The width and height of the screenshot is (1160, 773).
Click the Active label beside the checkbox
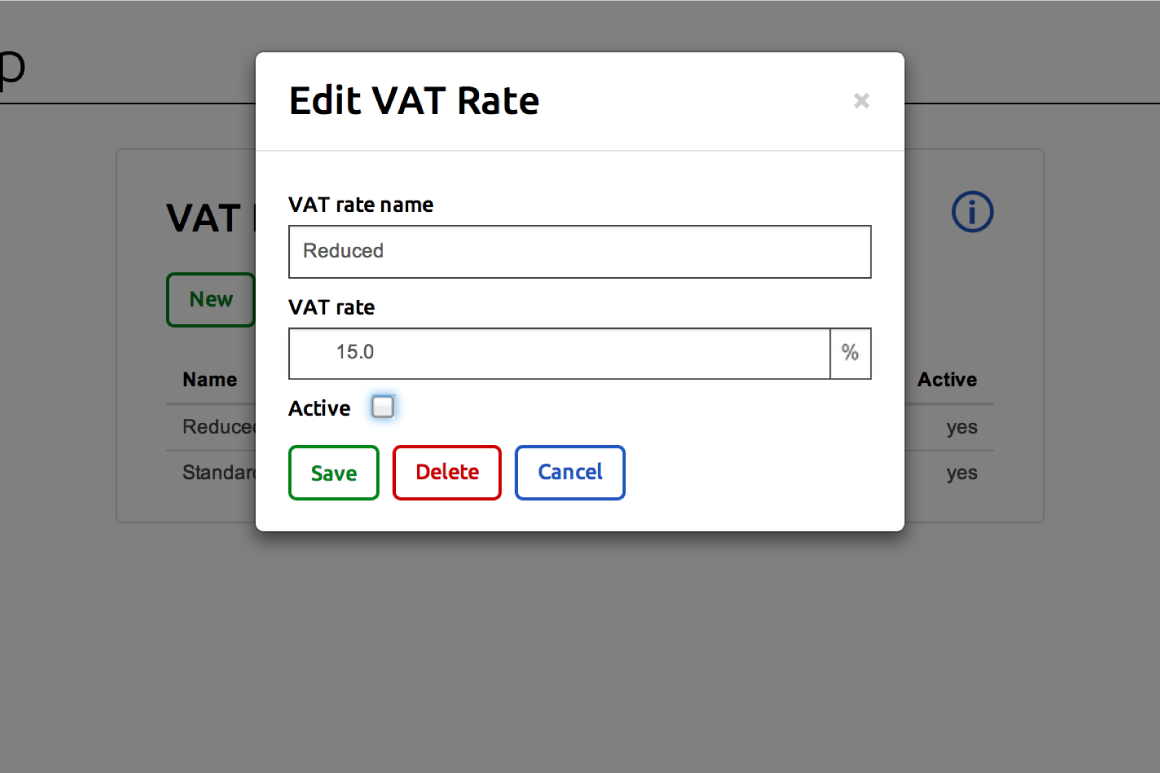coord(319,408)
